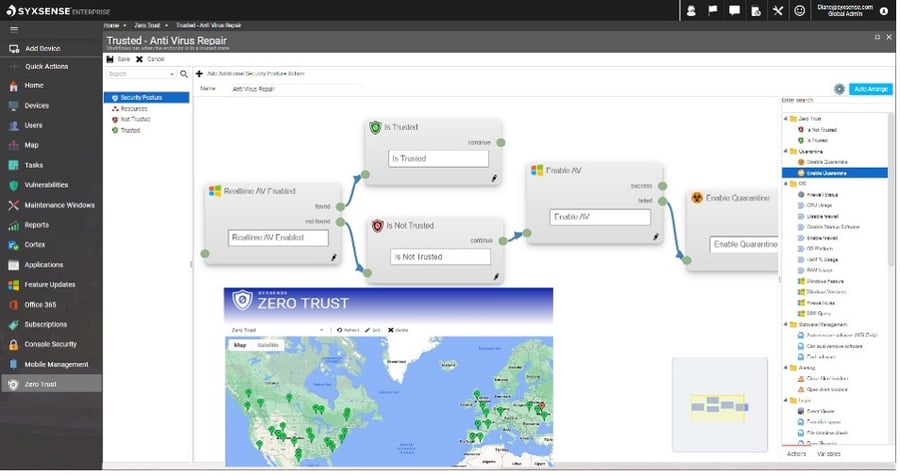Open Add Device in the sidebar

pyautogui.click(x=42, y=49)
